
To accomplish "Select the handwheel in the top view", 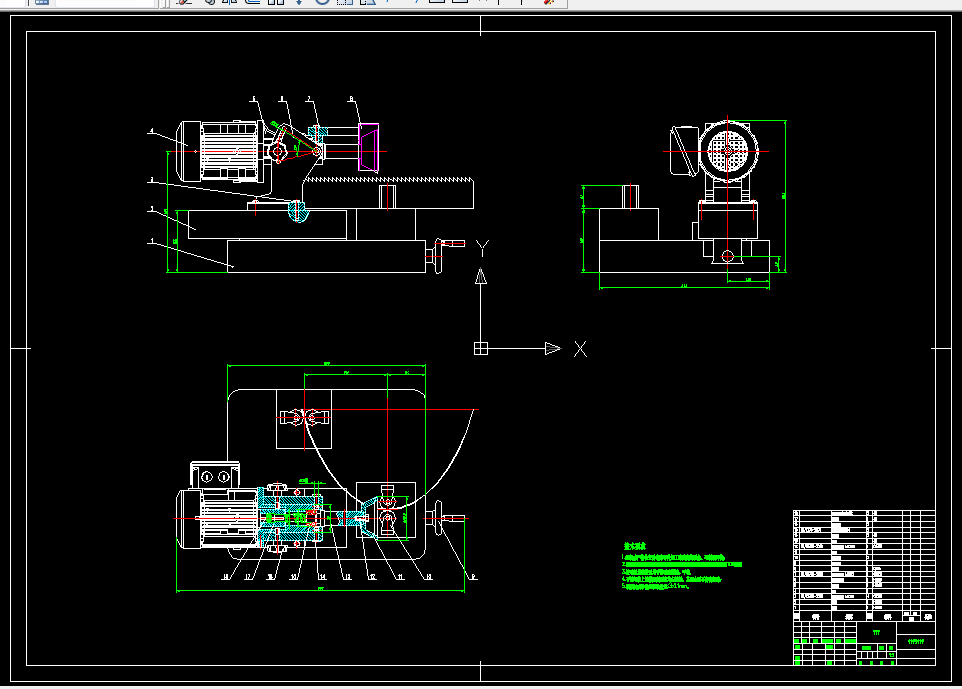I will tap(438, 518).
